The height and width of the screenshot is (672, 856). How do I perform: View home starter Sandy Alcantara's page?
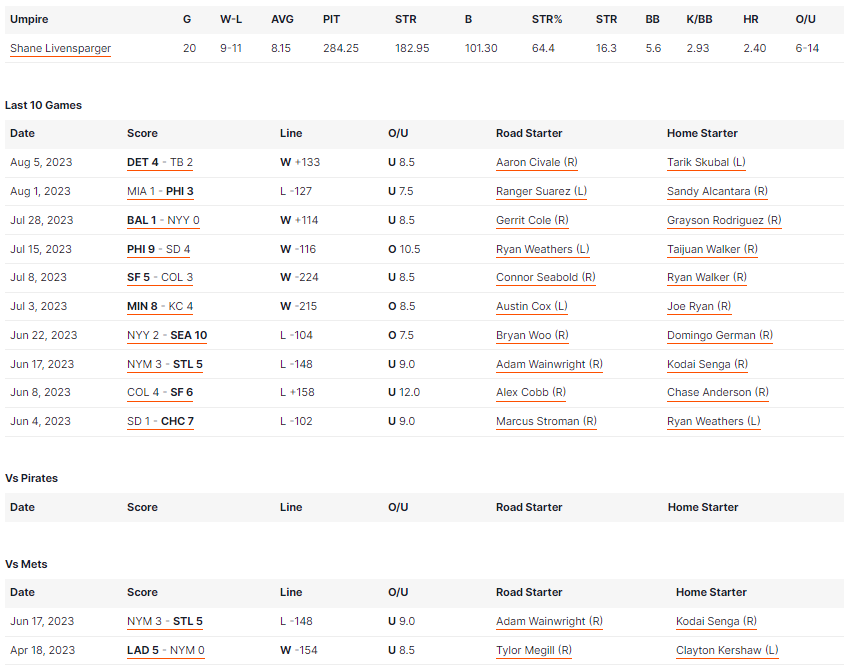coord(717,192)
